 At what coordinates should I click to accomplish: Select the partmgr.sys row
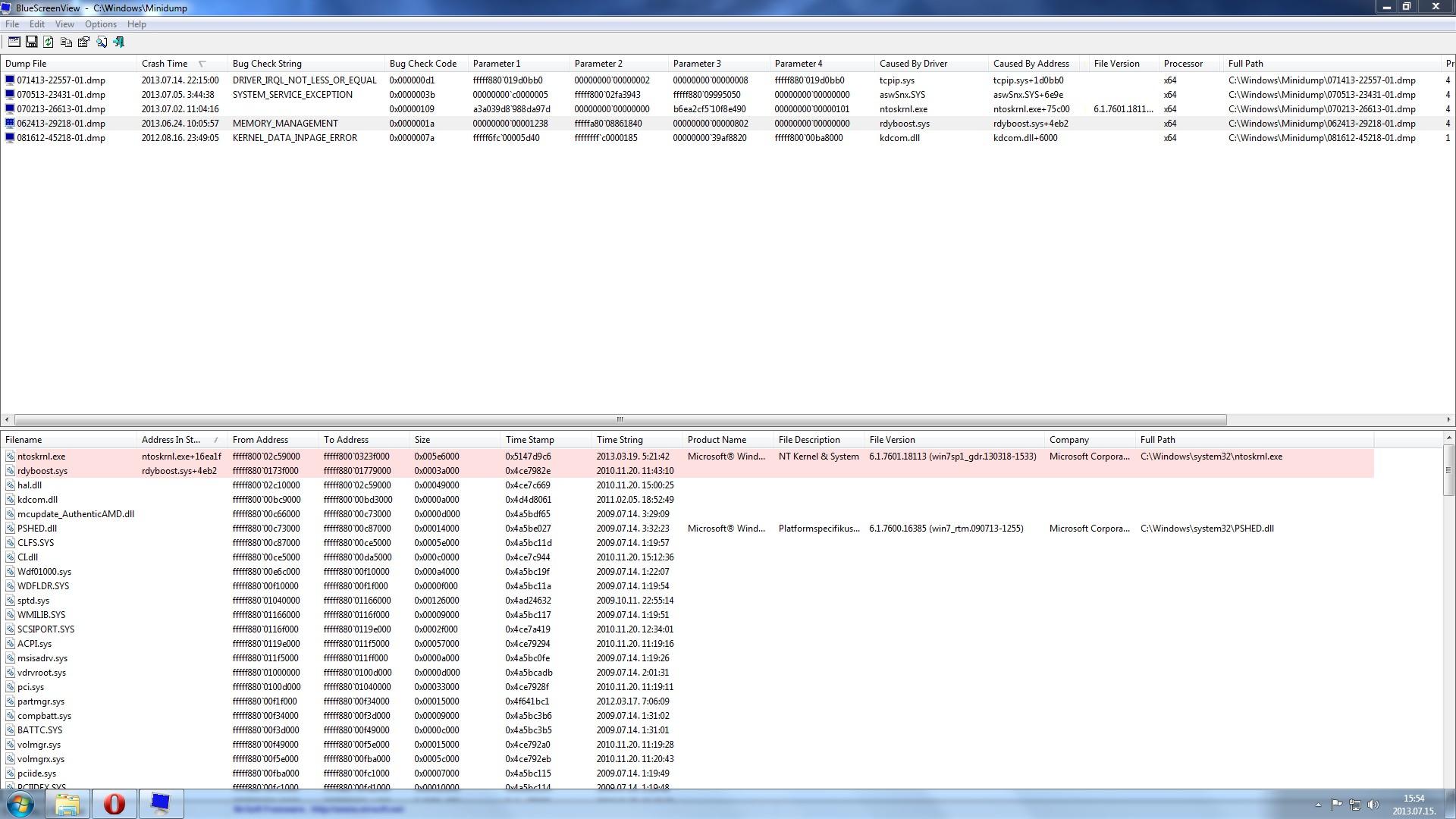click(x=688, y=701)
